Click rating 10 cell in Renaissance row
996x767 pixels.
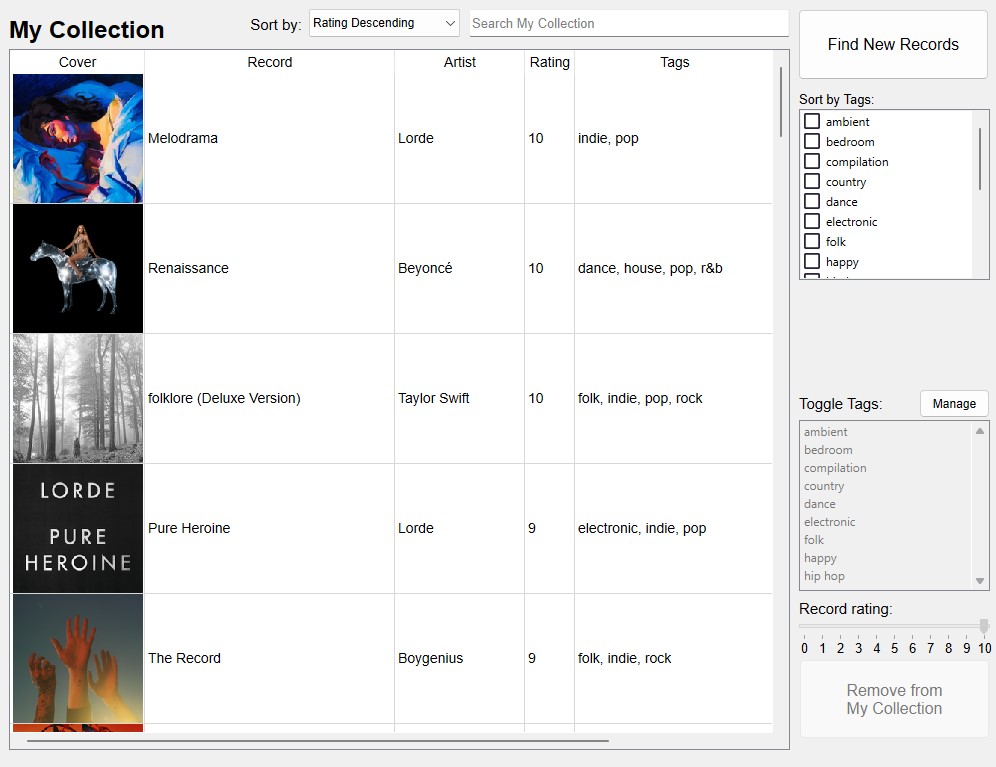(549, 268)
